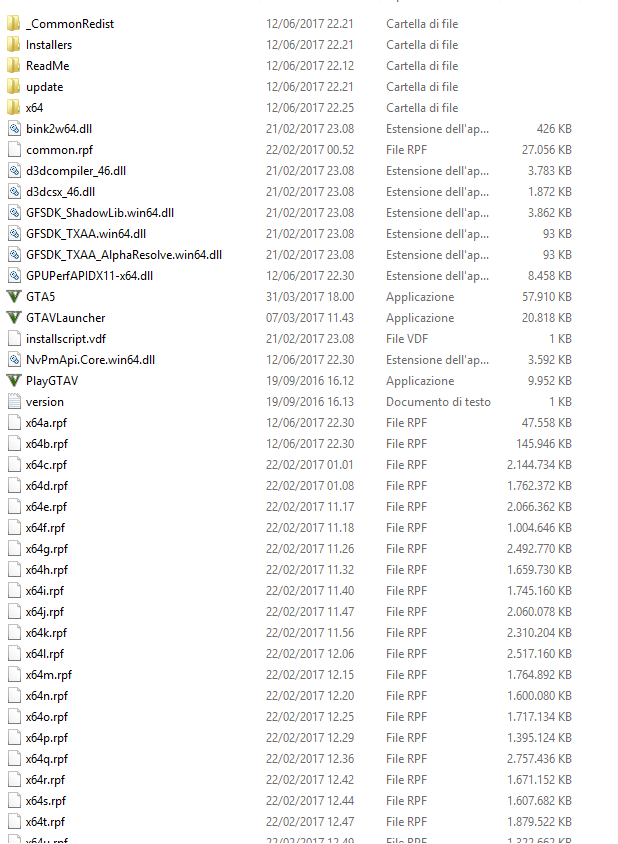Viewport: 618px width, 844px height.
Task: Click the NvPmApi.Core.win64.dll file icon
Action: (x=15, y=360)
